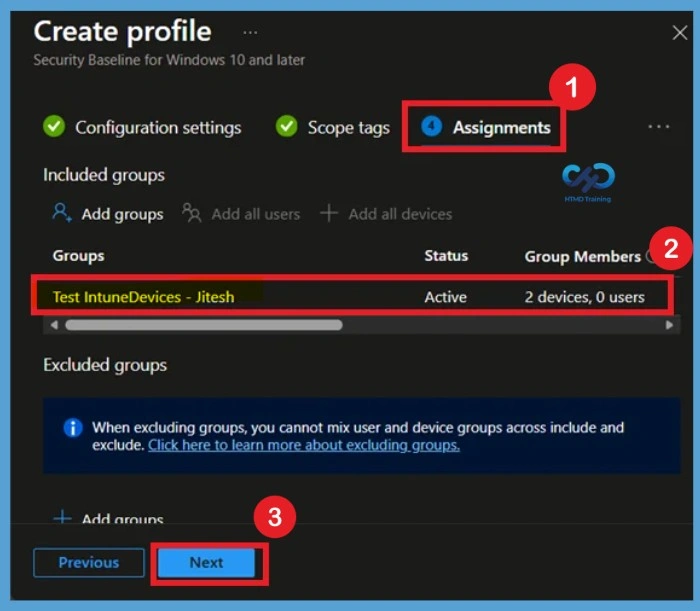Select the Test IntuneDevices - Jitesh group

(x=143, y=297)
